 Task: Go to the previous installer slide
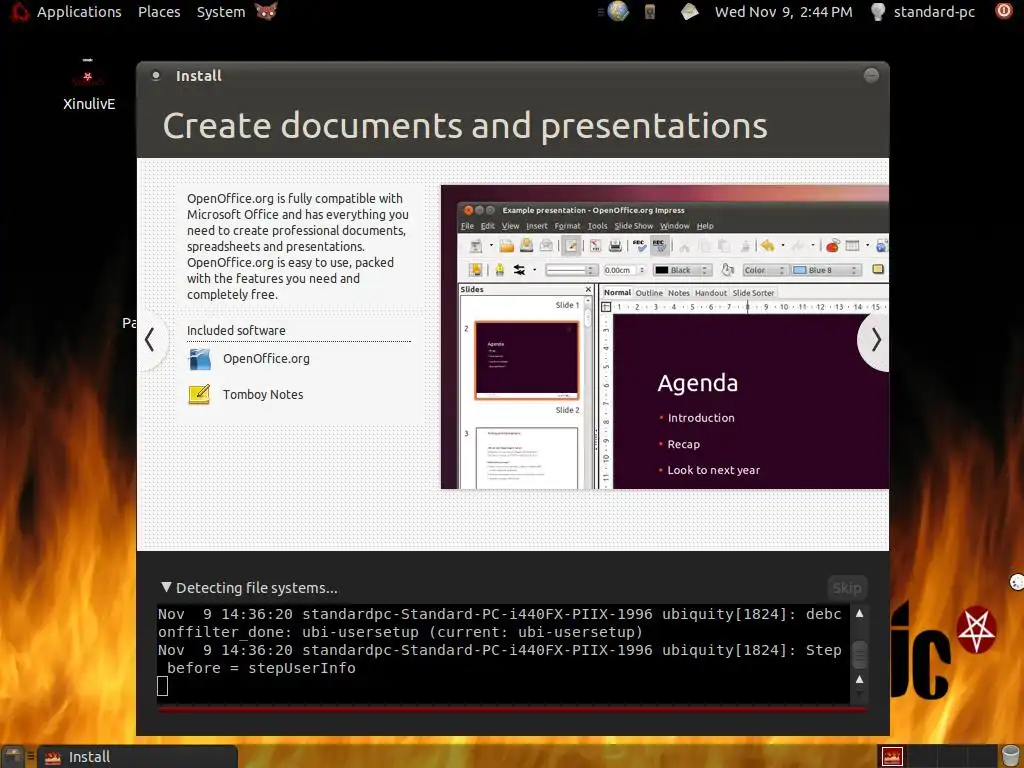[x=151, y=339]
